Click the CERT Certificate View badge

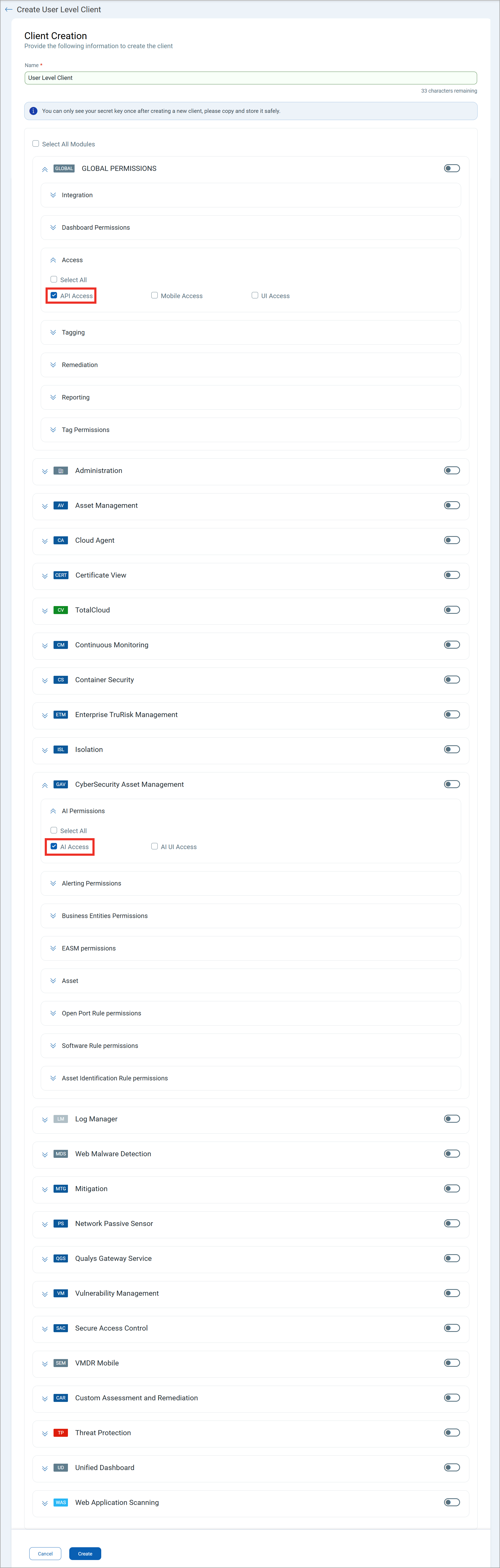tap(61, 575)
